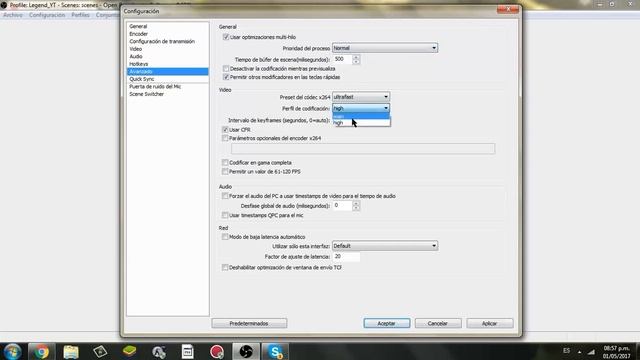This screenshot has height=360, width=640.
Task: Click the x264 optional parameters text box
Action: tap(363, 149)
